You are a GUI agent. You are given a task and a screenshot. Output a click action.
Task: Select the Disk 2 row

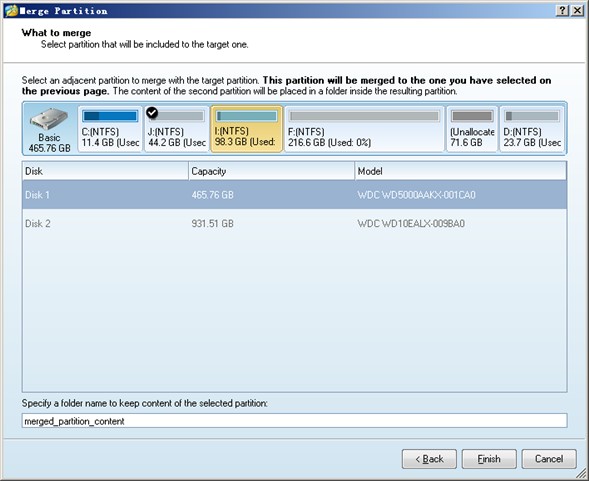[x=294, y=224]
